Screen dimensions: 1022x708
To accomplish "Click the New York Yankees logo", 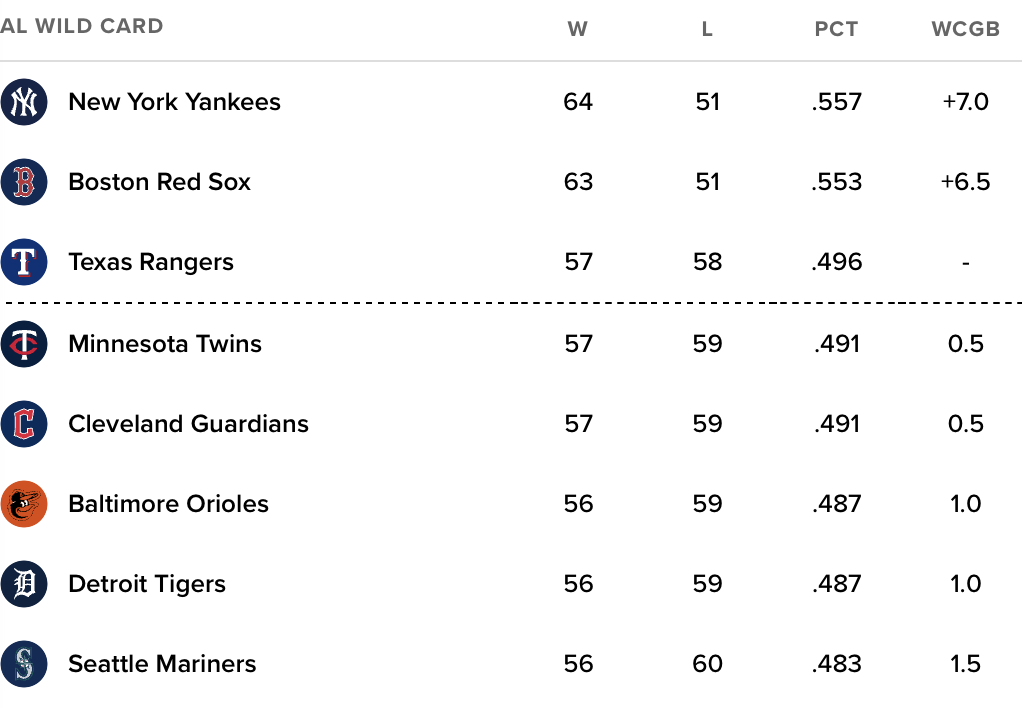I will [x=24, y=102].
